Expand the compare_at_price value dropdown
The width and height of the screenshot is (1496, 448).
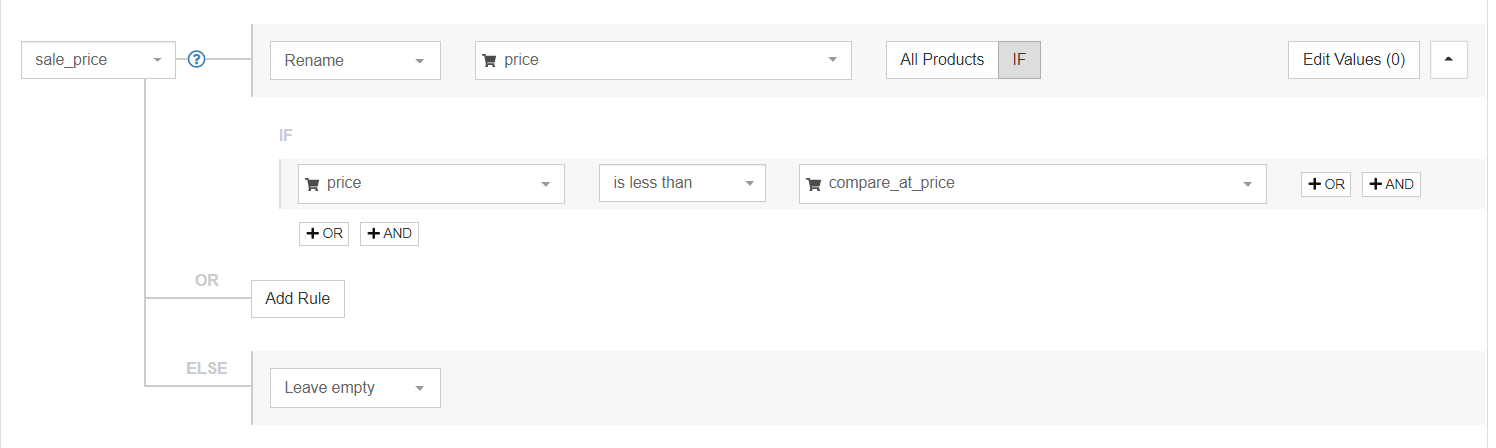point(1033,183)
